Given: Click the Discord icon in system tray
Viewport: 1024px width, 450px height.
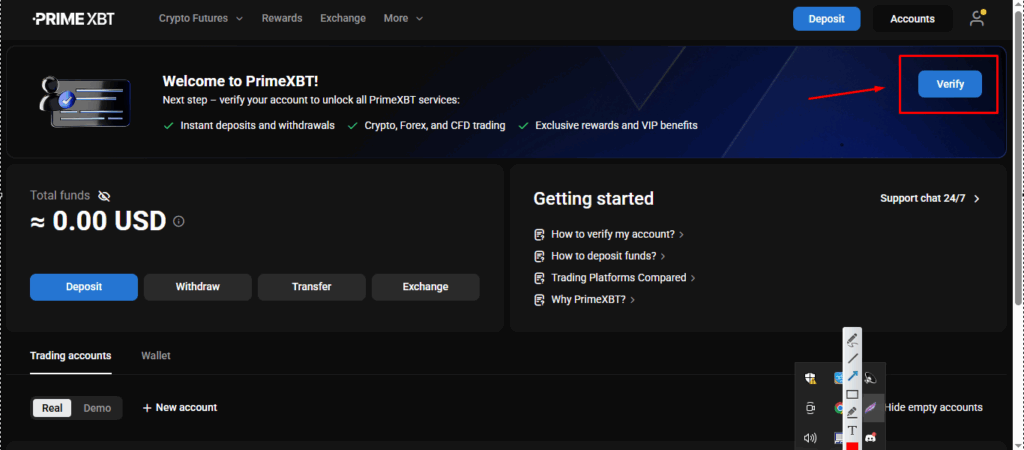Looking at the screenshot, I should coord(870,437).
